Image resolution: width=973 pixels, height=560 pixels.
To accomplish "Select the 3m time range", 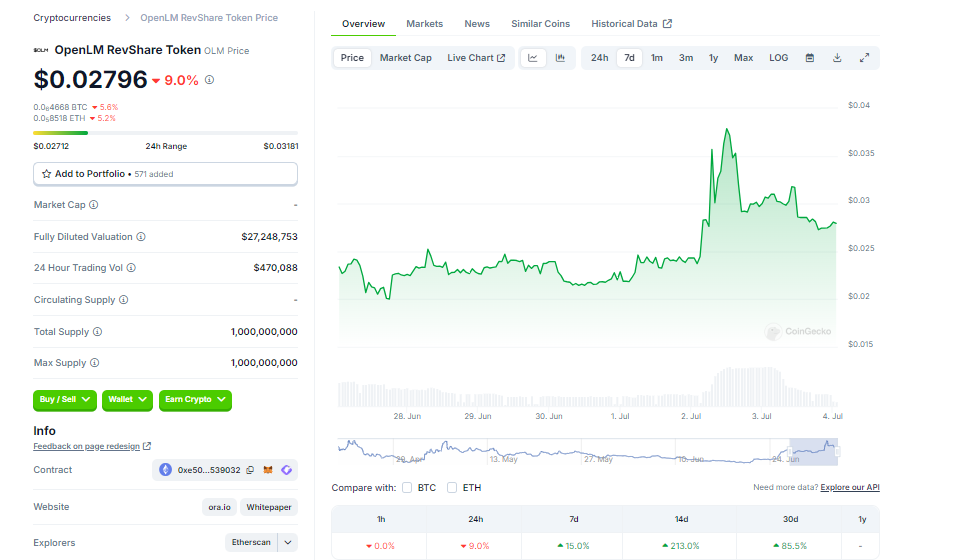I will [686, 58].
